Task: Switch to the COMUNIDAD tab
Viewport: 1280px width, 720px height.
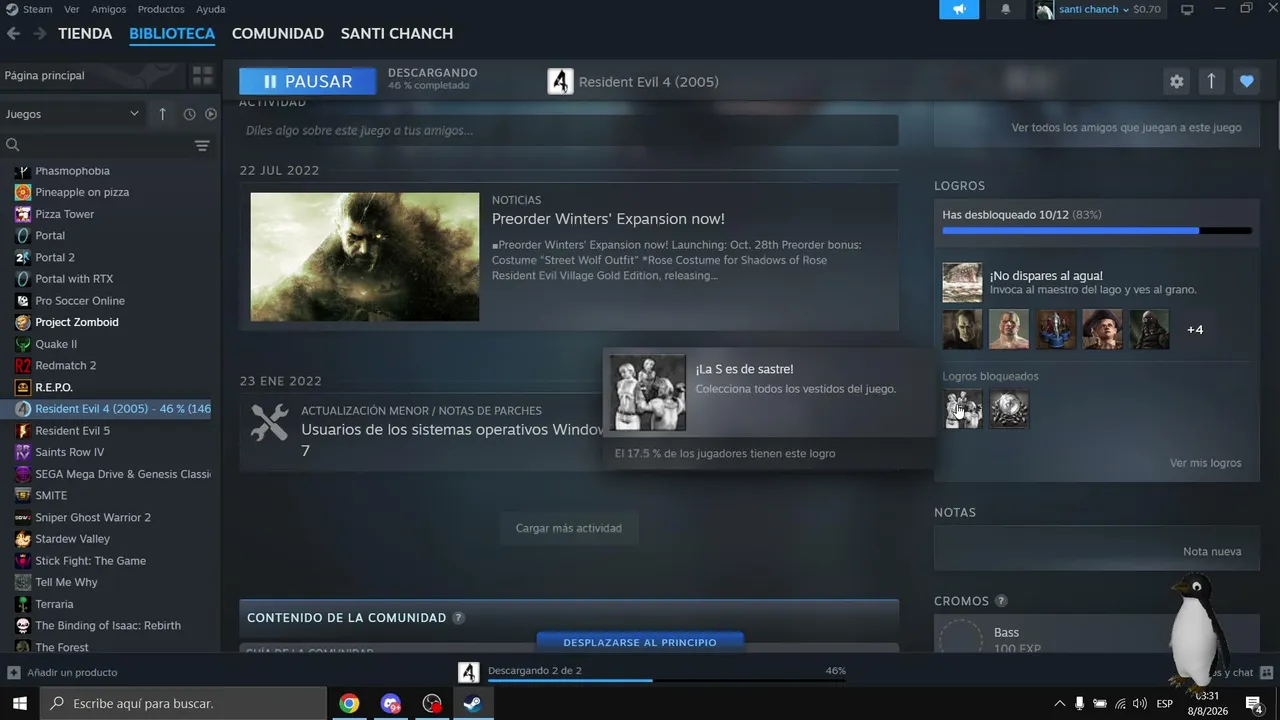Action: pyautogui.click(x=278, y=33)
